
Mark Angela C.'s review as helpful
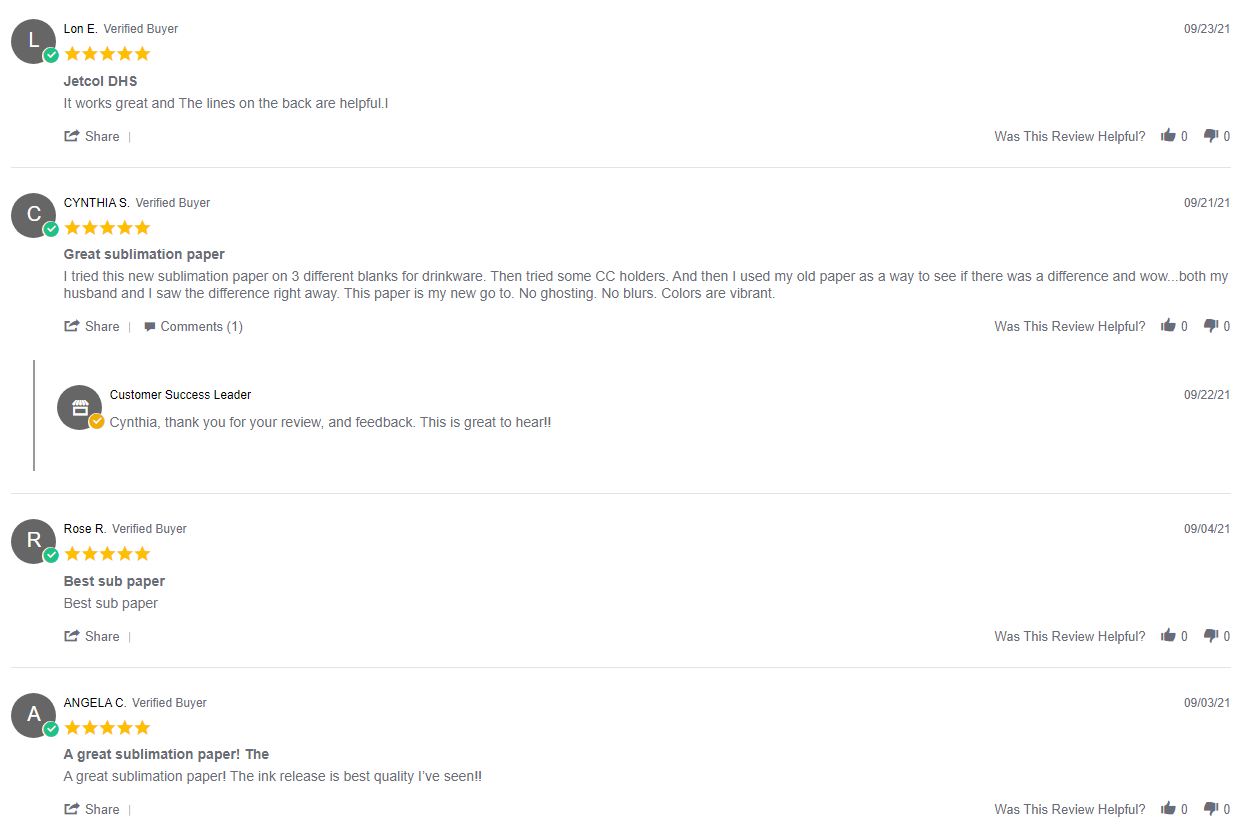click(1168, 809)
